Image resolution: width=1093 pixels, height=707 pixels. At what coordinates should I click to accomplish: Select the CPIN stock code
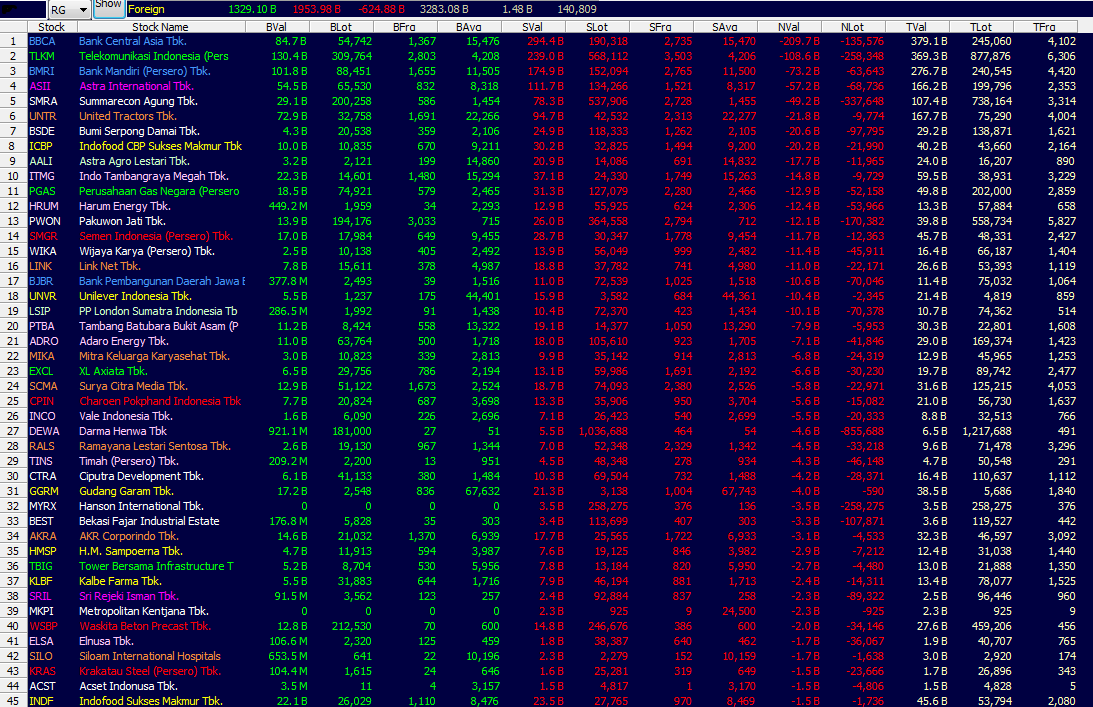(41, 401)
